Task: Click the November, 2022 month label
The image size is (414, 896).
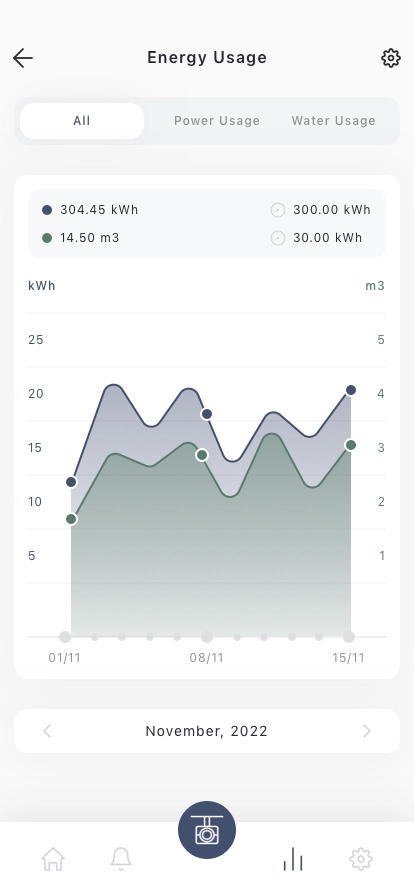Action: (206, 731)
